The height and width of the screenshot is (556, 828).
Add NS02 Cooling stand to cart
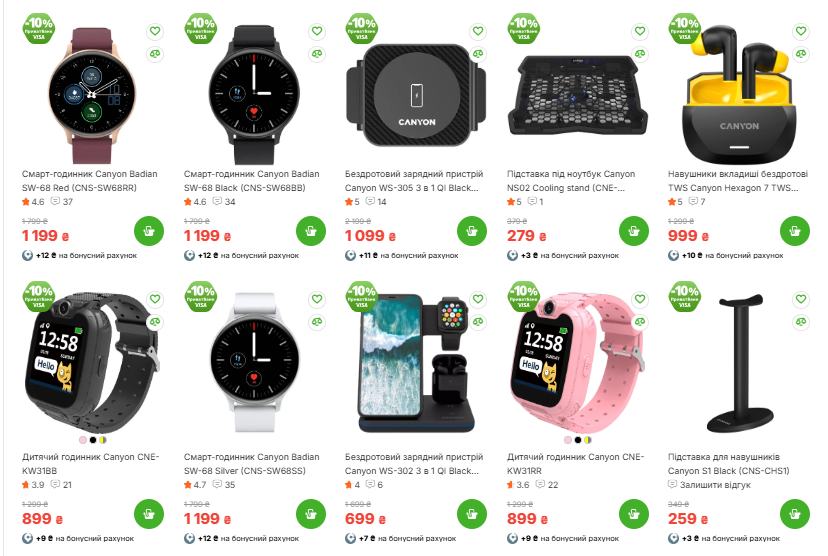pos(634,231)
